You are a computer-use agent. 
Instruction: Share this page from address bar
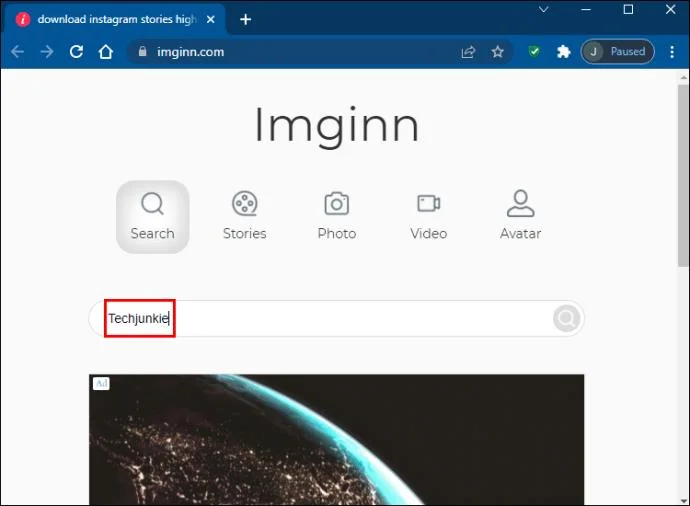click(468, 52)
